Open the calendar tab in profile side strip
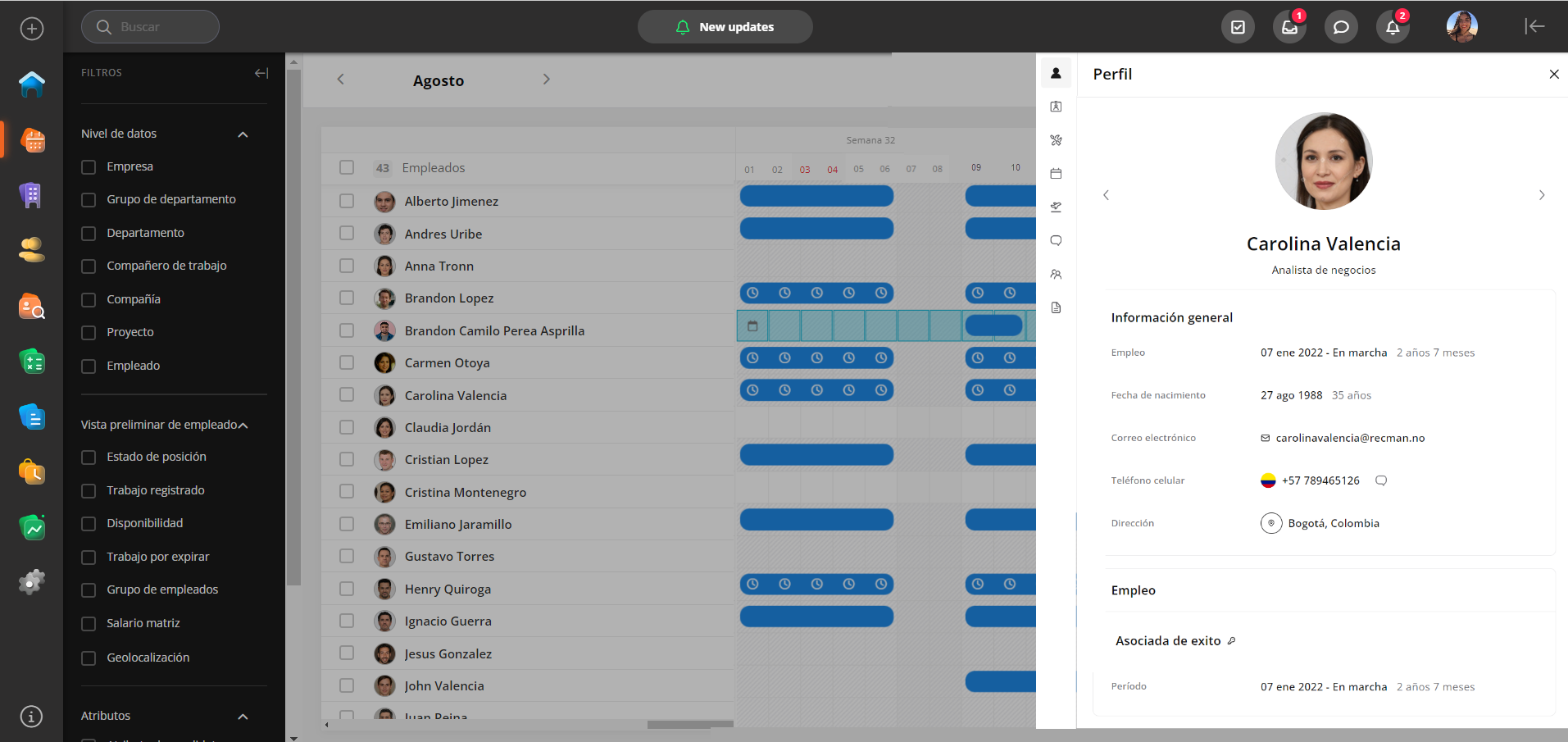The width and height of the screenshot is (1568, 742). [1056, 174]
